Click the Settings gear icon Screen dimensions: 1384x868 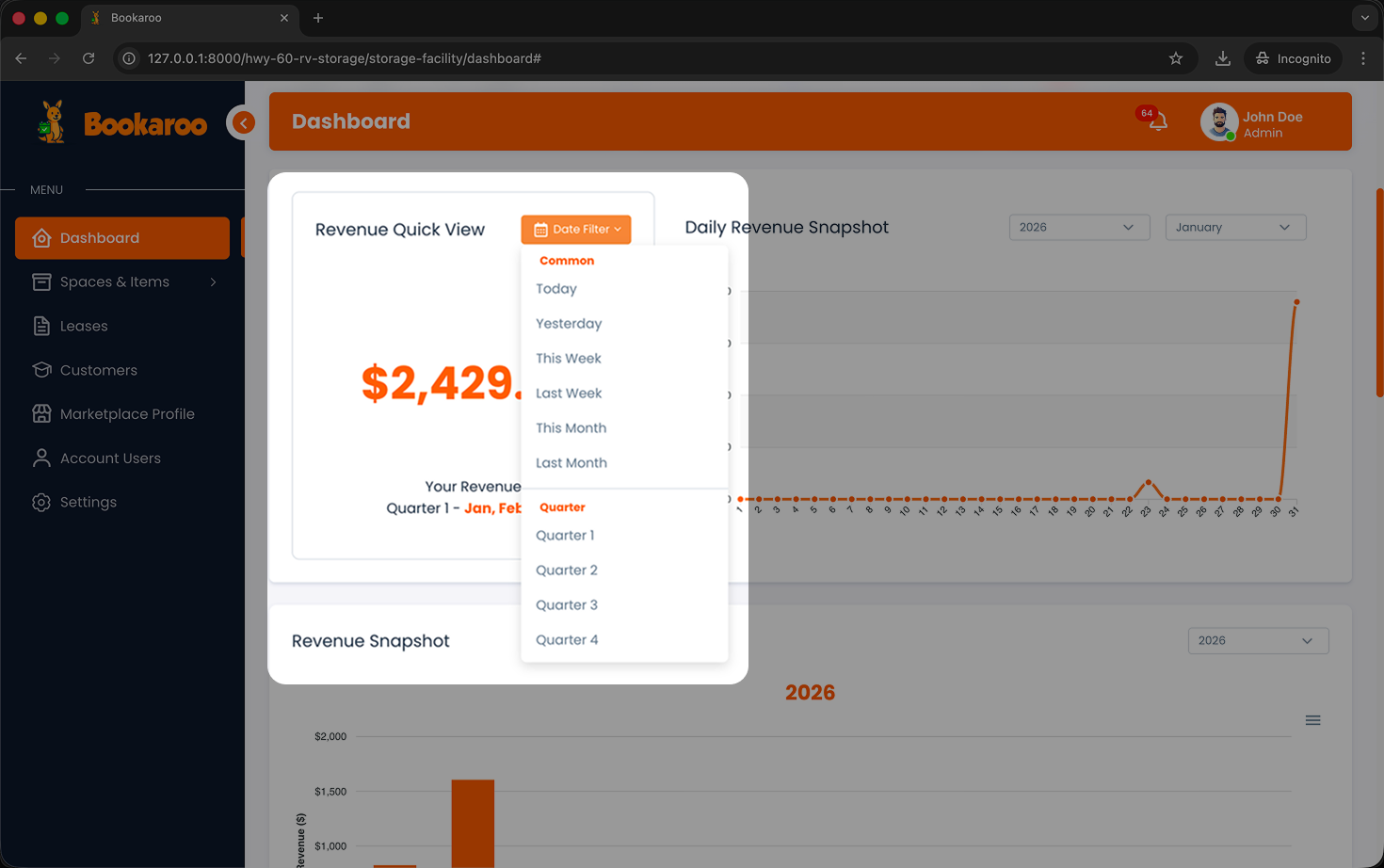pos(41,503)
